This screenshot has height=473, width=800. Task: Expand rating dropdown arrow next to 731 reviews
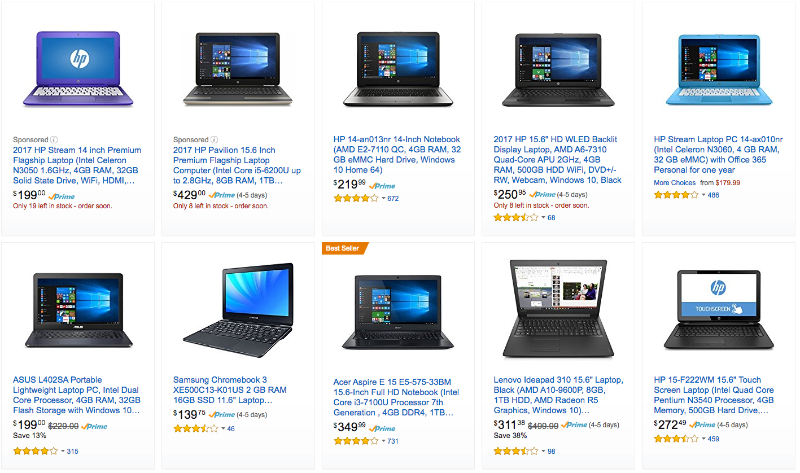[x=384, y=441]
